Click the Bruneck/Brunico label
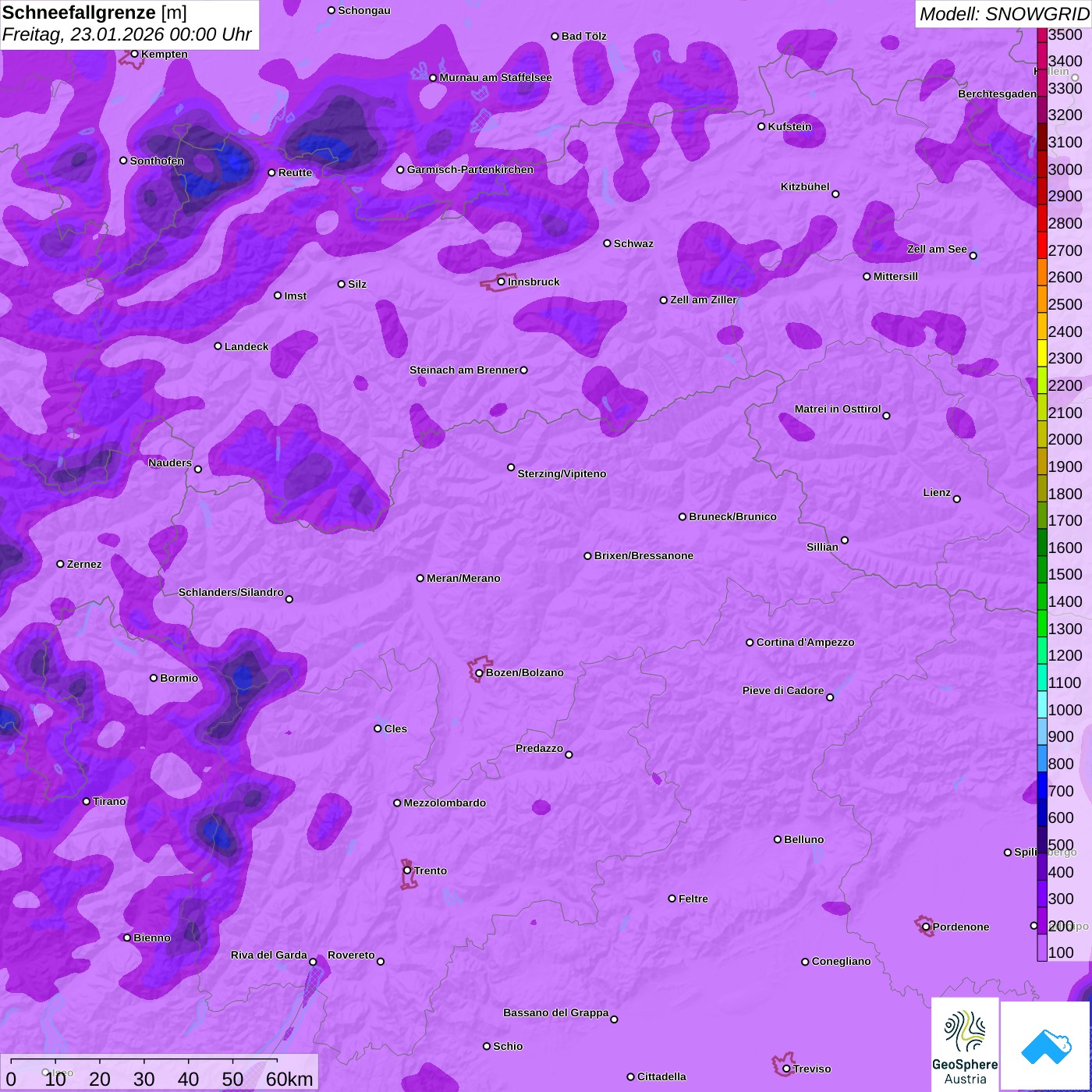This screenshot has height=1092, width=1092. [x=732, y=516]
